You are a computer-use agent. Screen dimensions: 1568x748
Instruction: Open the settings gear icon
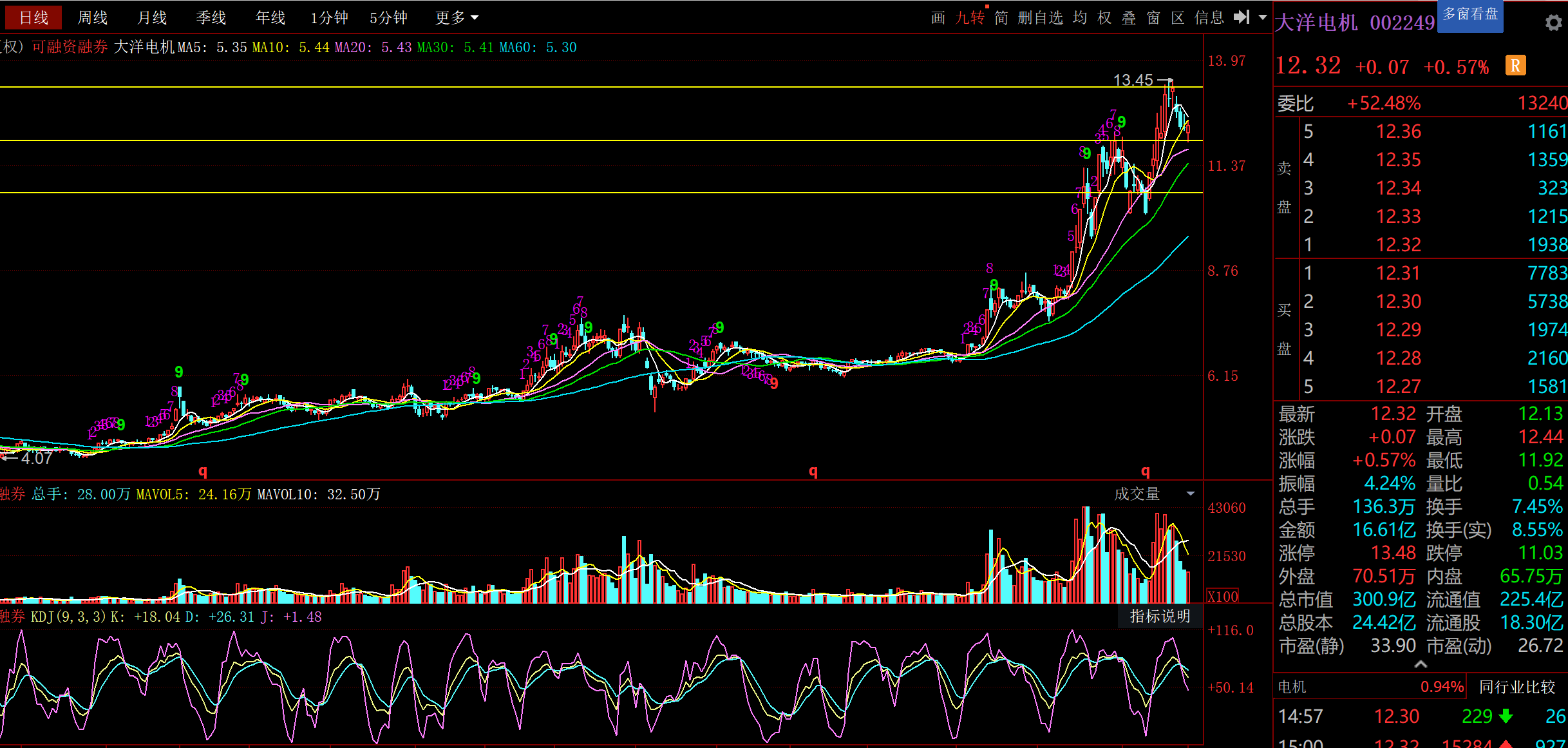(x=1553, y=23)
